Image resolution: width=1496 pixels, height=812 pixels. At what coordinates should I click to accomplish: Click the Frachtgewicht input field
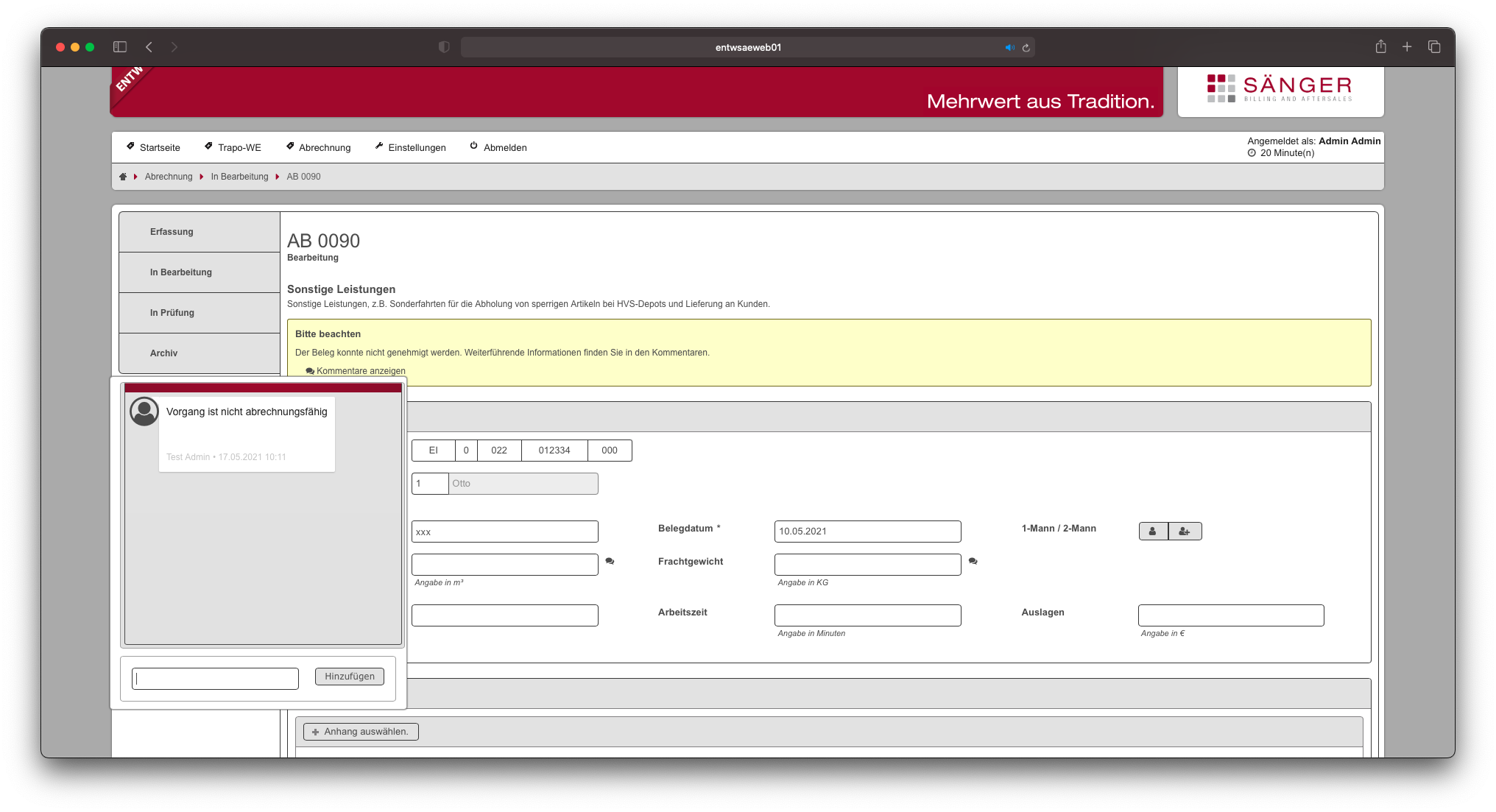[x=868, y=565]
